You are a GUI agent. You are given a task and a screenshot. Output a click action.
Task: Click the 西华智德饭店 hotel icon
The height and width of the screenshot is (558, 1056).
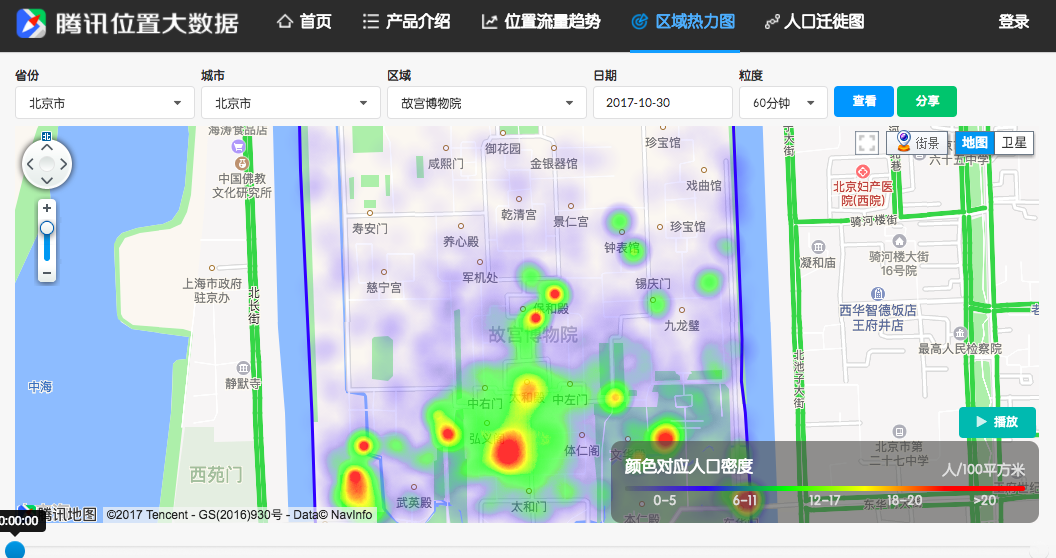[x=878, y=293]
